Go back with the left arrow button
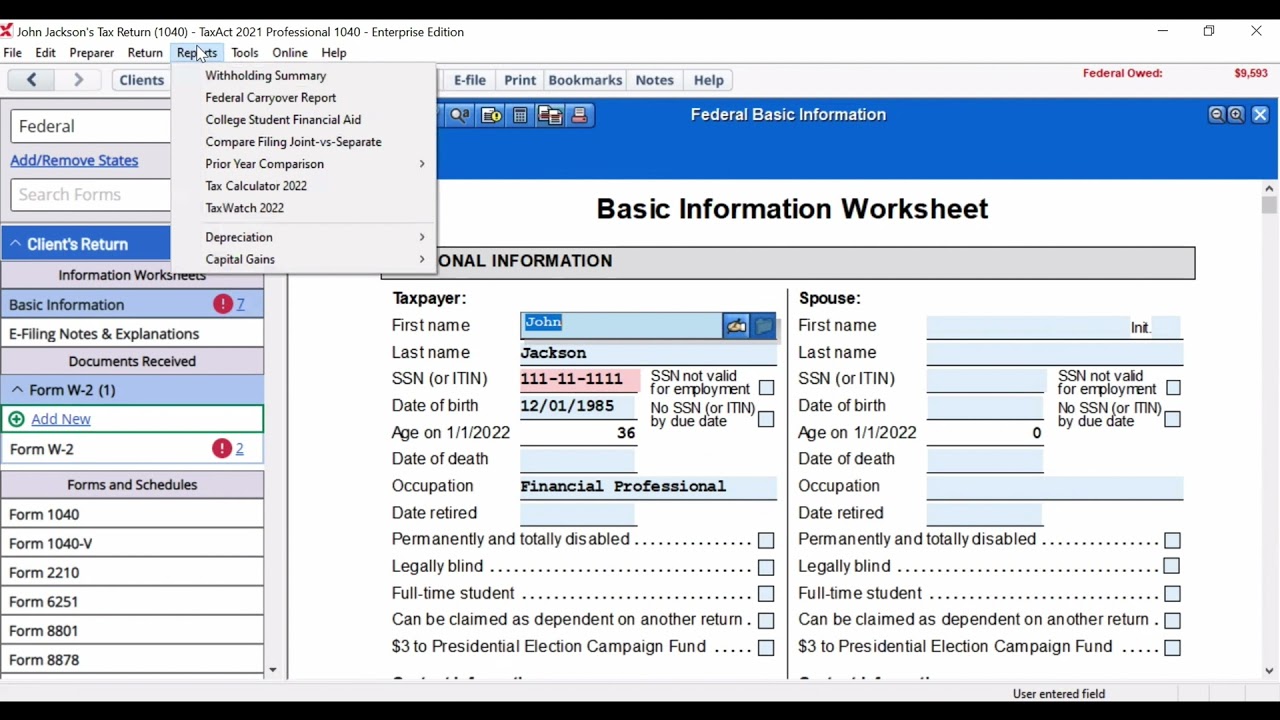 point(31,80)
